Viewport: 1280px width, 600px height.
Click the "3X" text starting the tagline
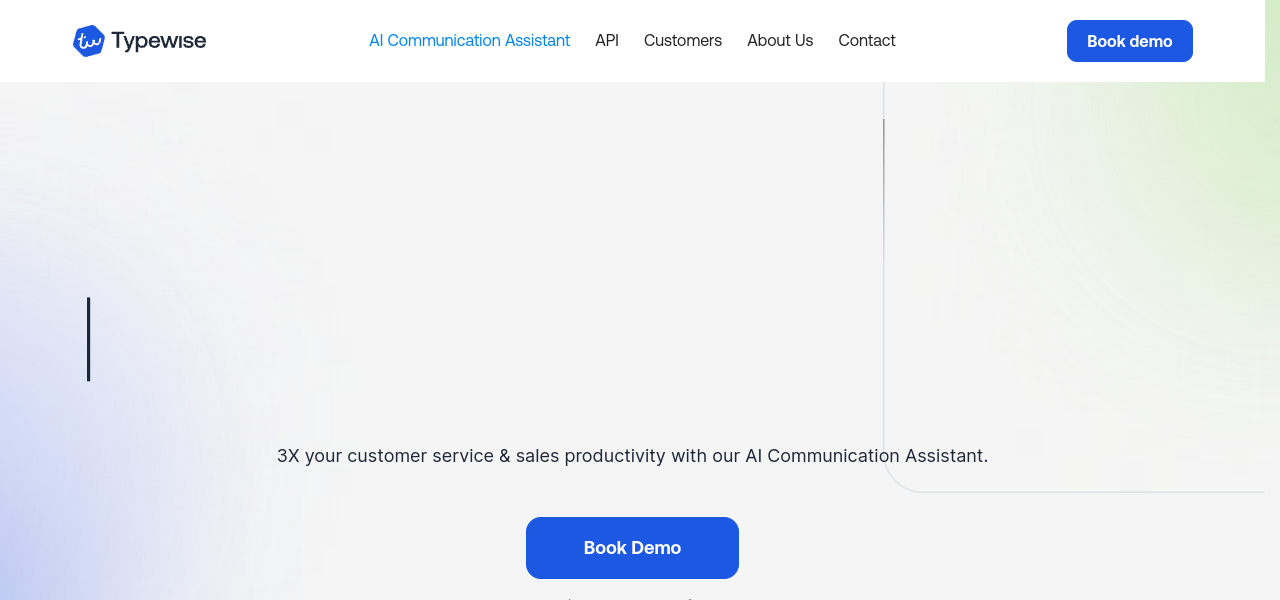288,456
